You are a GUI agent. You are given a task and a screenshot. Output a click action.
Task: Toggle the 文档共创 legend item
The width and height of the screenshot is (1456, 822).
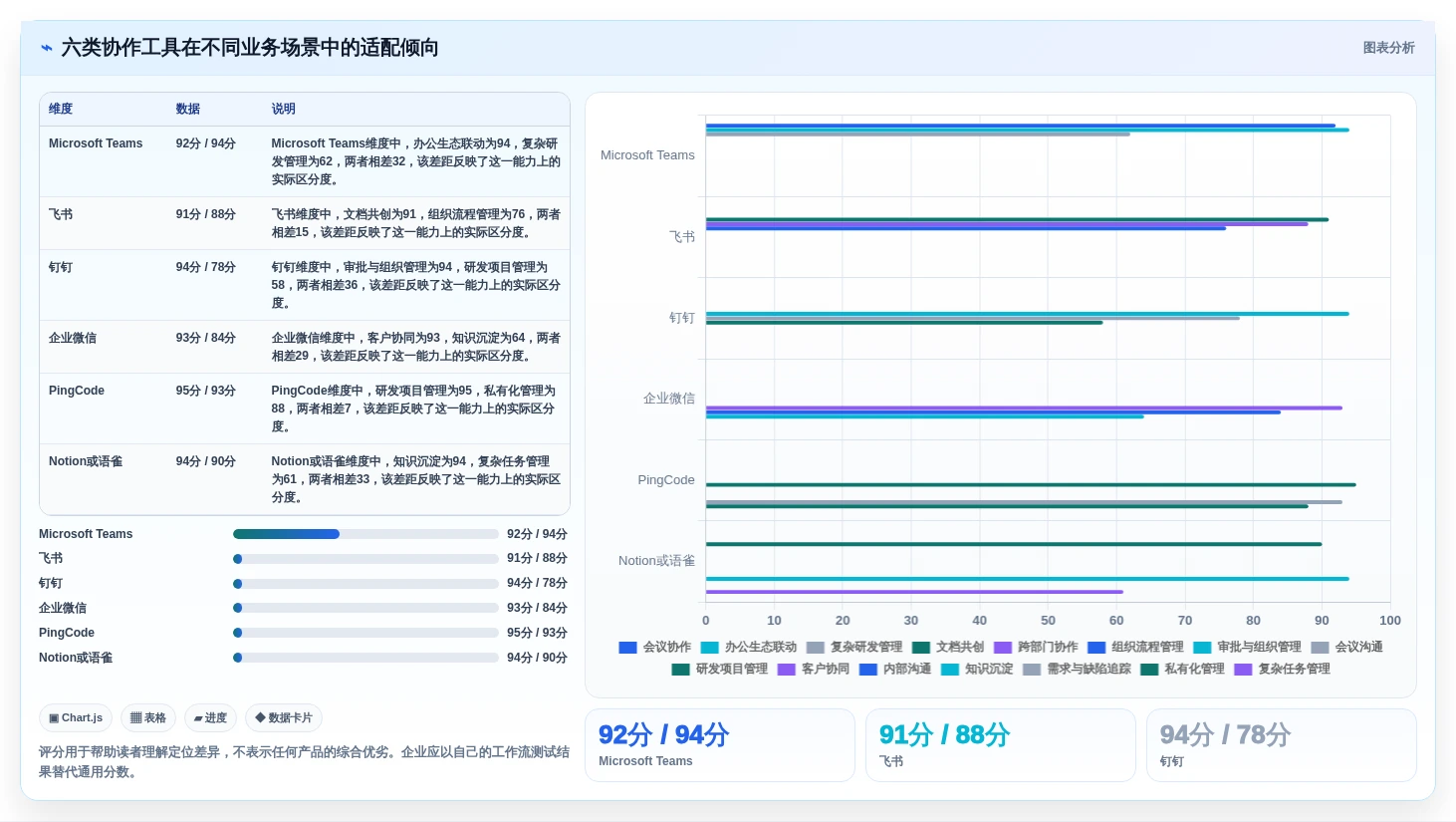click(947, 647)
